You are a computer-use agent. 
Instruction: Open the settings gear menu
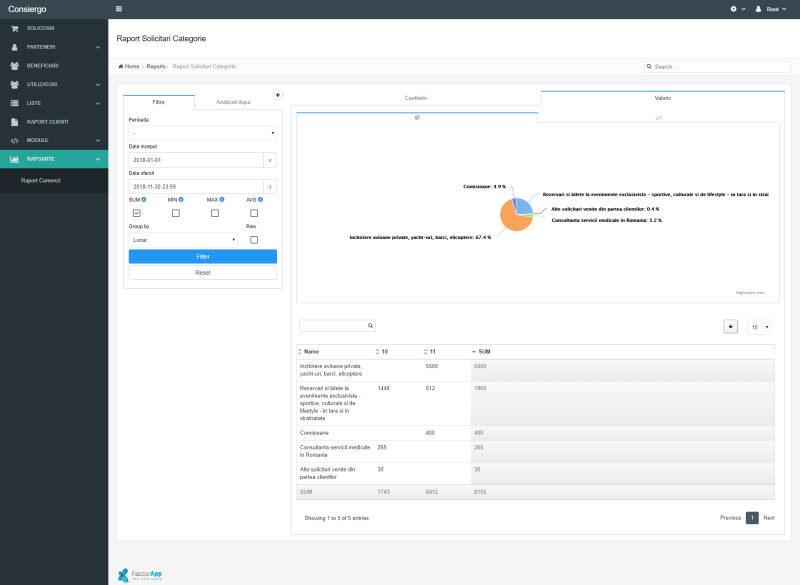click(x=734, y=8)
